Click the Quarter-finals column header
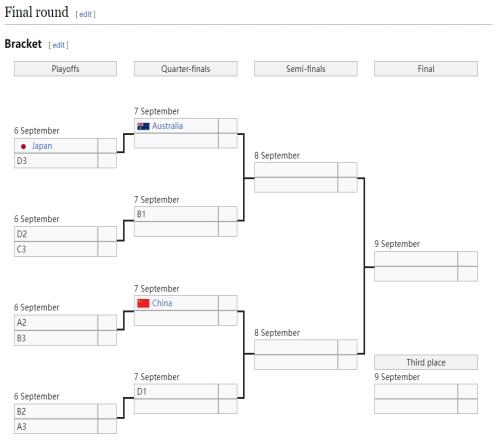The image size is (500, 440). (x=186, y=69)
